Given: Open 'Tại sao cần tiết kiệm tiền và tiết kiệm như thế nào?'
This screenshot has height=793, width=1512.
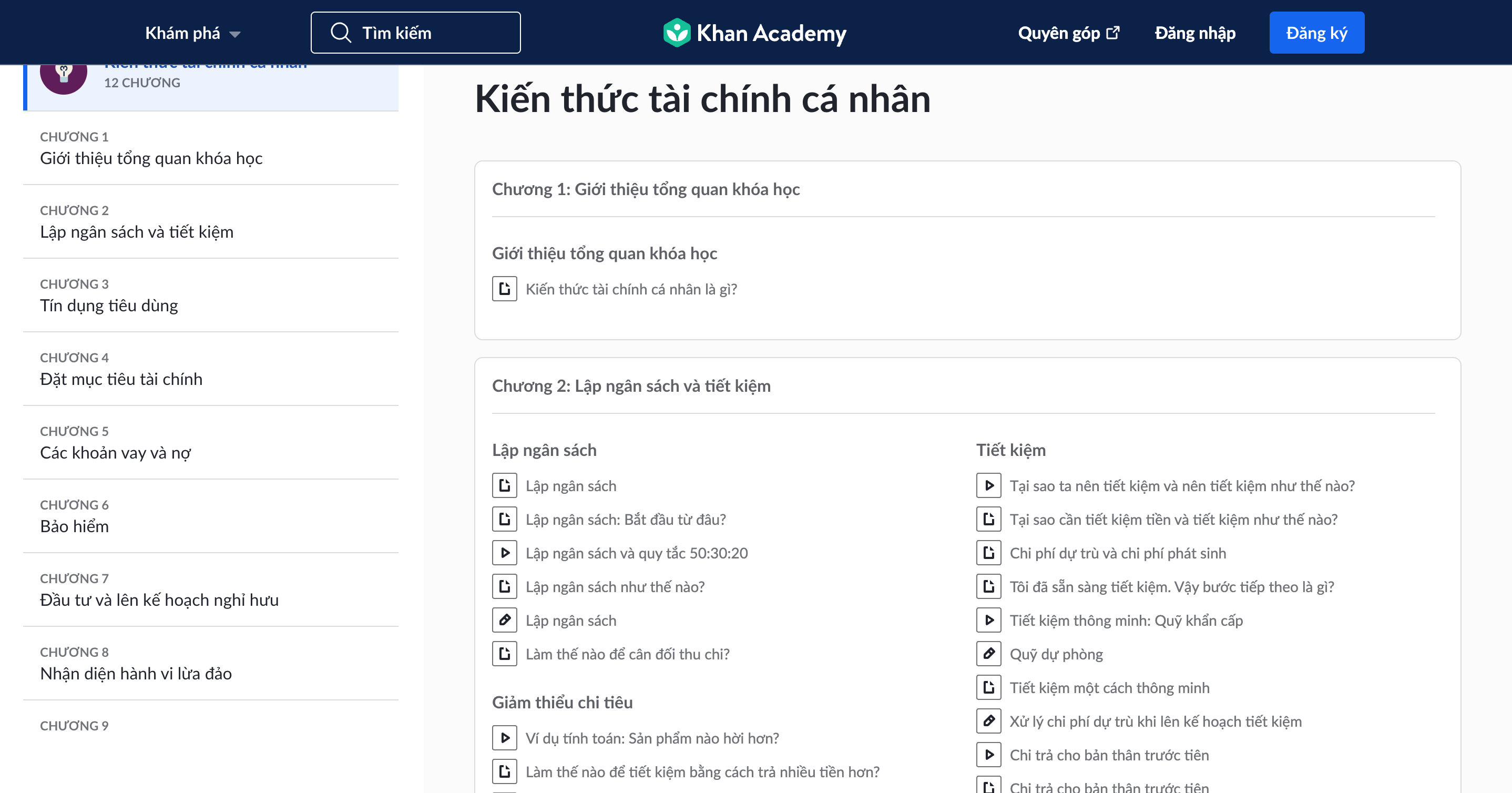Looking at the screenshot, I should click(1173, 519).
